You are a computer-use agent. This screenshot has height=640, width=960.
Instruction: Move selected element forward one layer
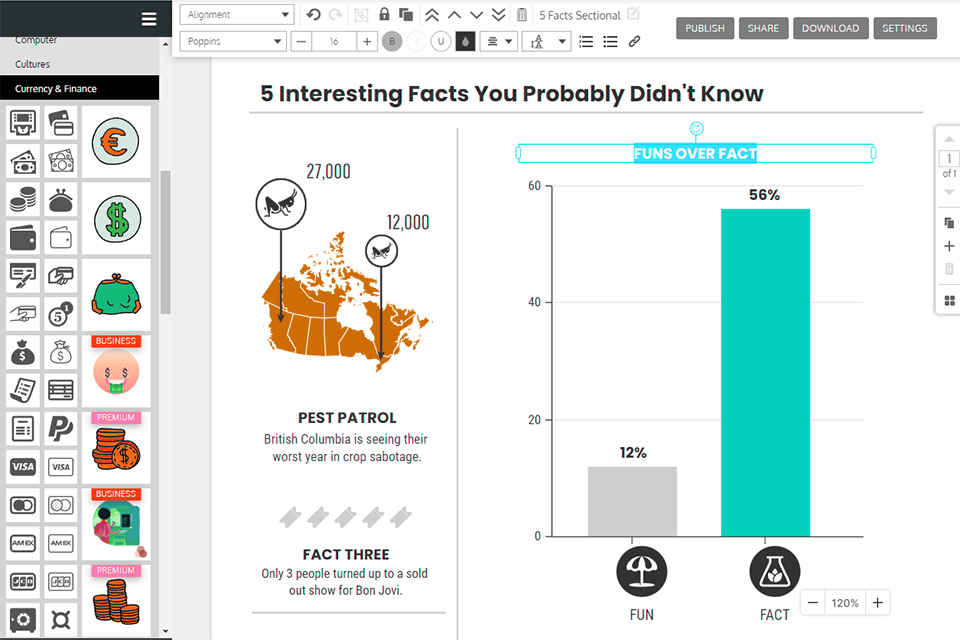pos(454,15)
